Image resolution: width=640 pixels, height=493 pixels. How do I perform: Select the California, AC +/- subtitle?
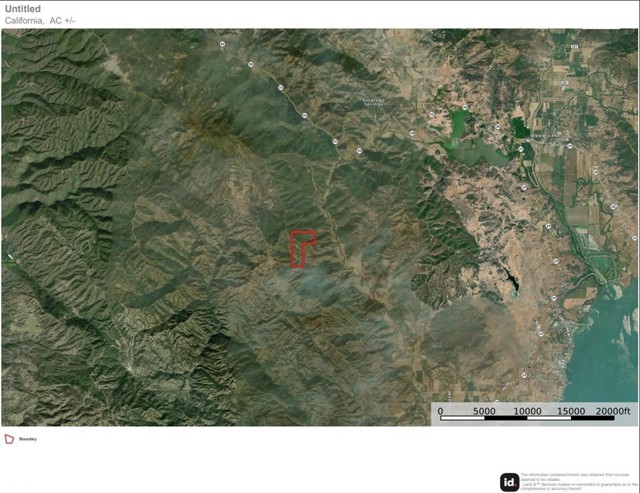[40, 20]
